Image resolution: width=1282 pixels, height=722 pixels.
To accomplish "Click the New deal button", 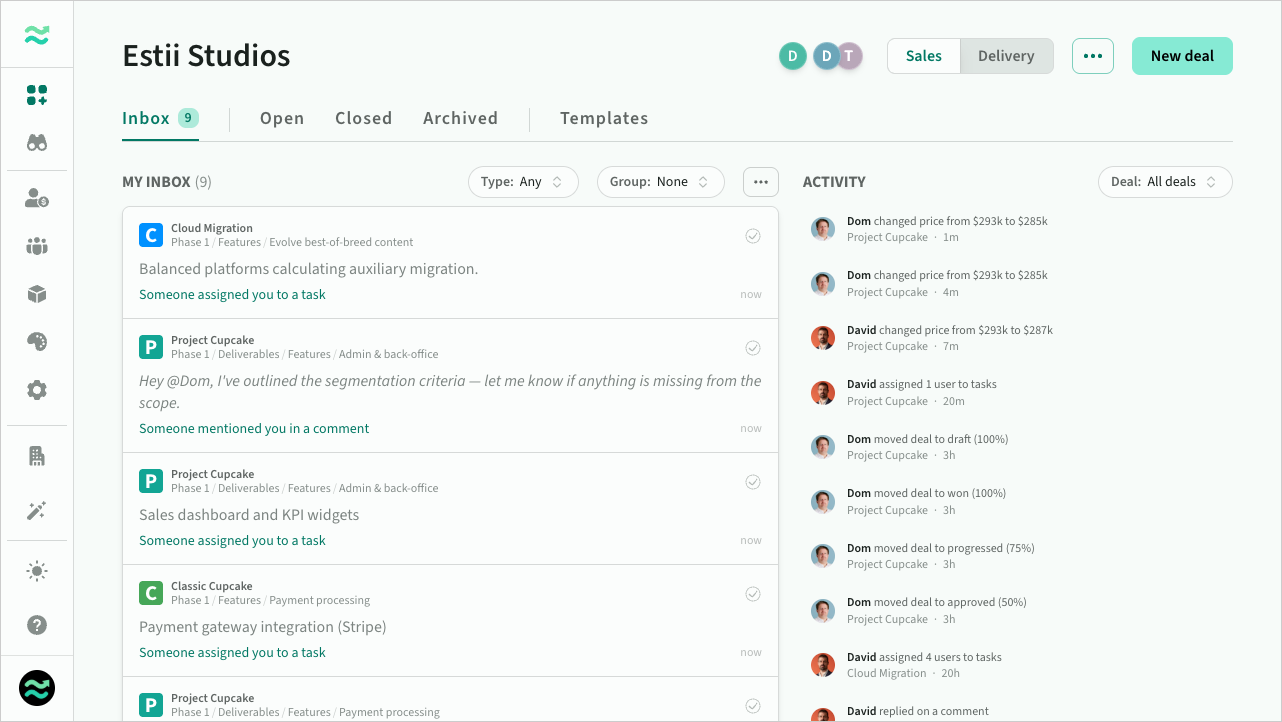I will click(1182, 56).
